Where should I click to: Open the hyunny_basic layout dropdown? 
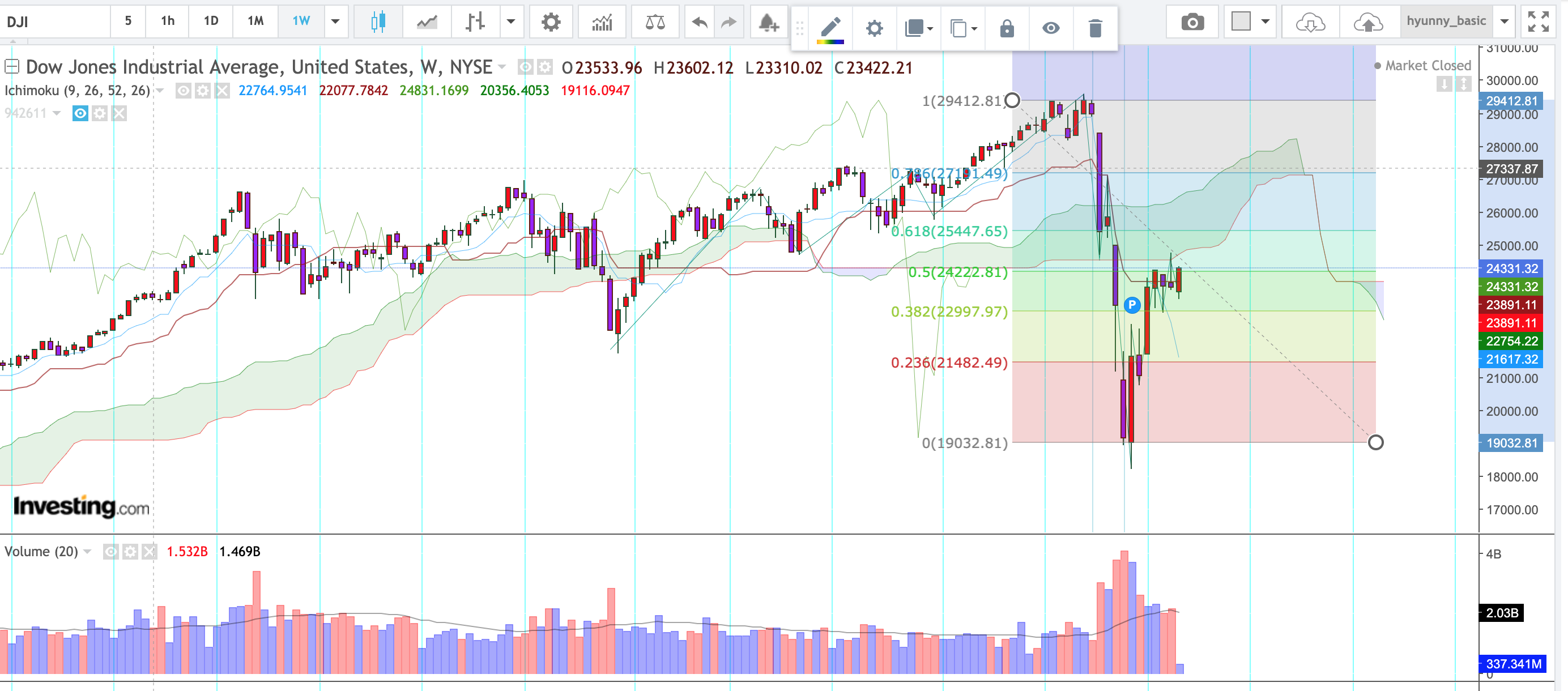1504,22
